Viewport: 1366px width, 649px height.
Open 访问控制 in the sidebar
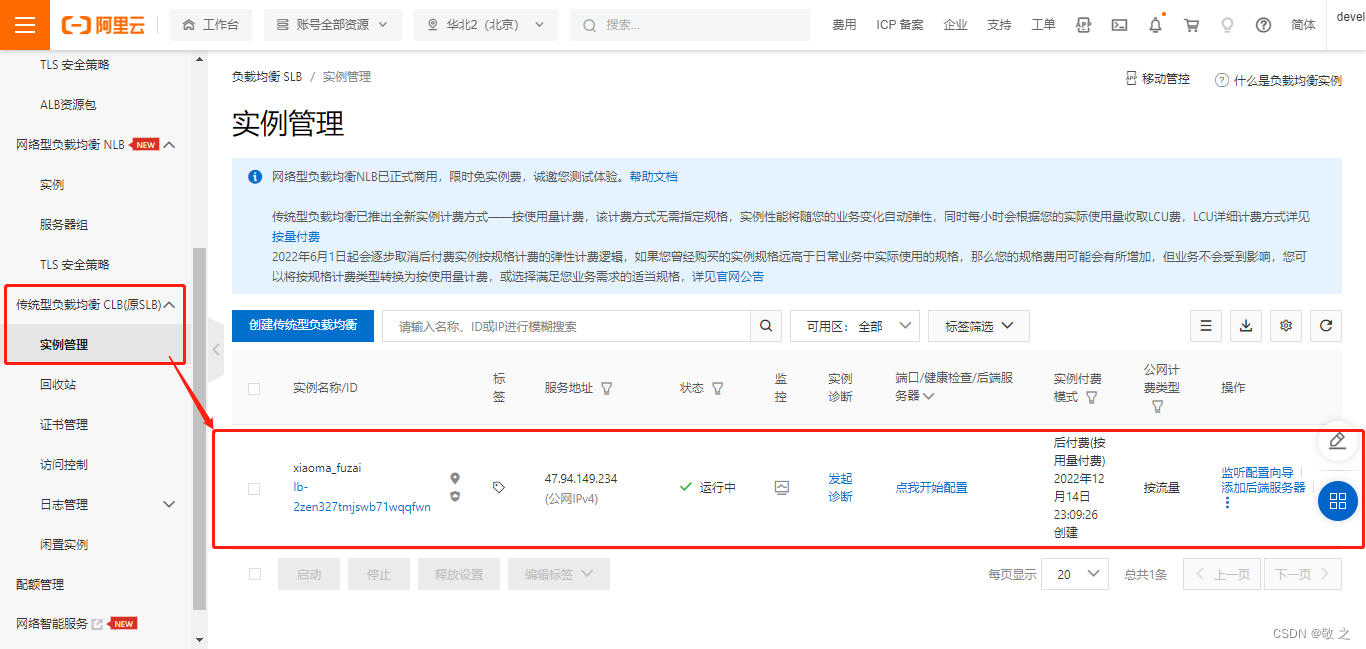64,465
